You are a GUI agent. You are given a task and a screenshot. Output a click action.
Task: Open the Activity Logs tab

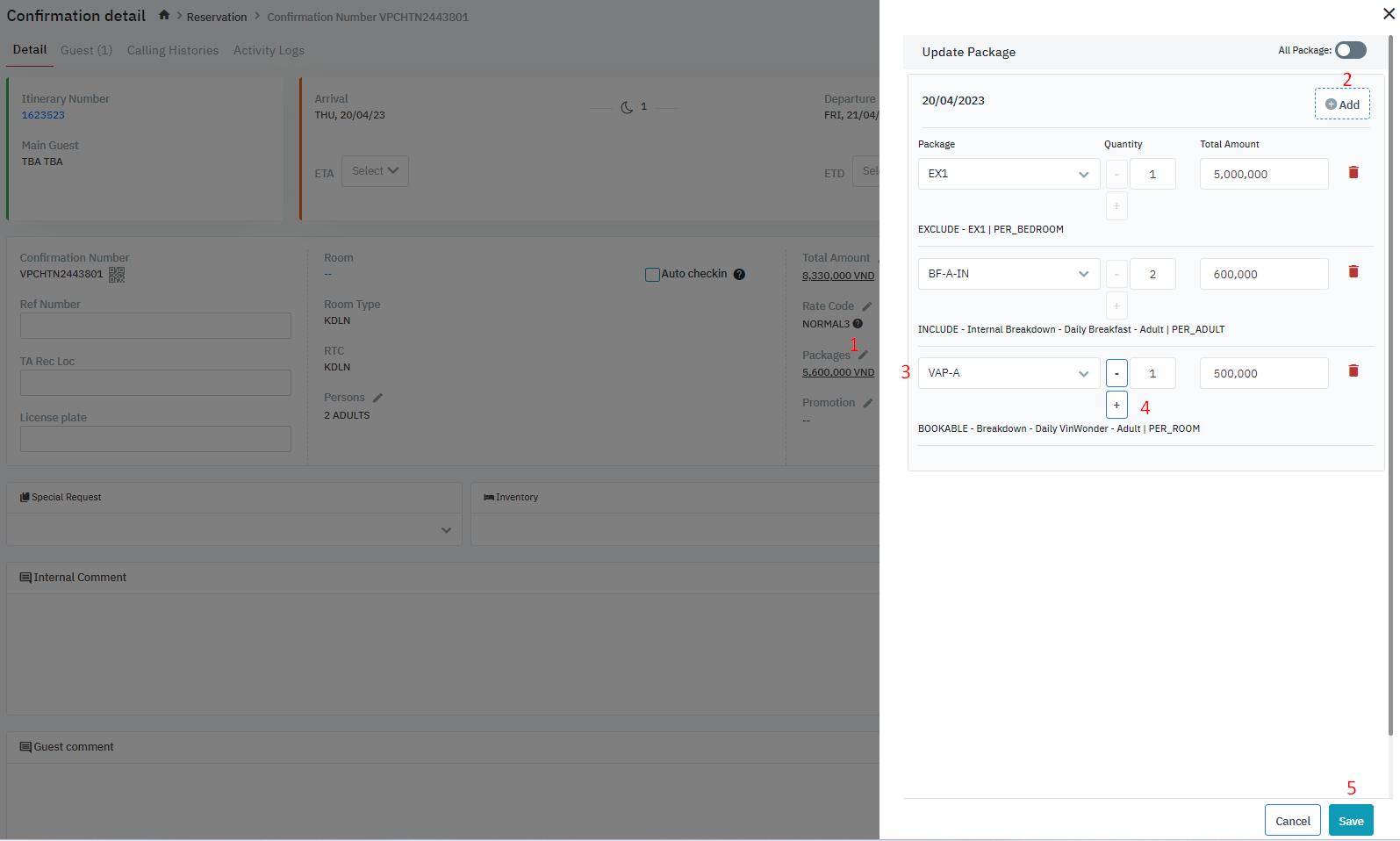tap(269, 50)
